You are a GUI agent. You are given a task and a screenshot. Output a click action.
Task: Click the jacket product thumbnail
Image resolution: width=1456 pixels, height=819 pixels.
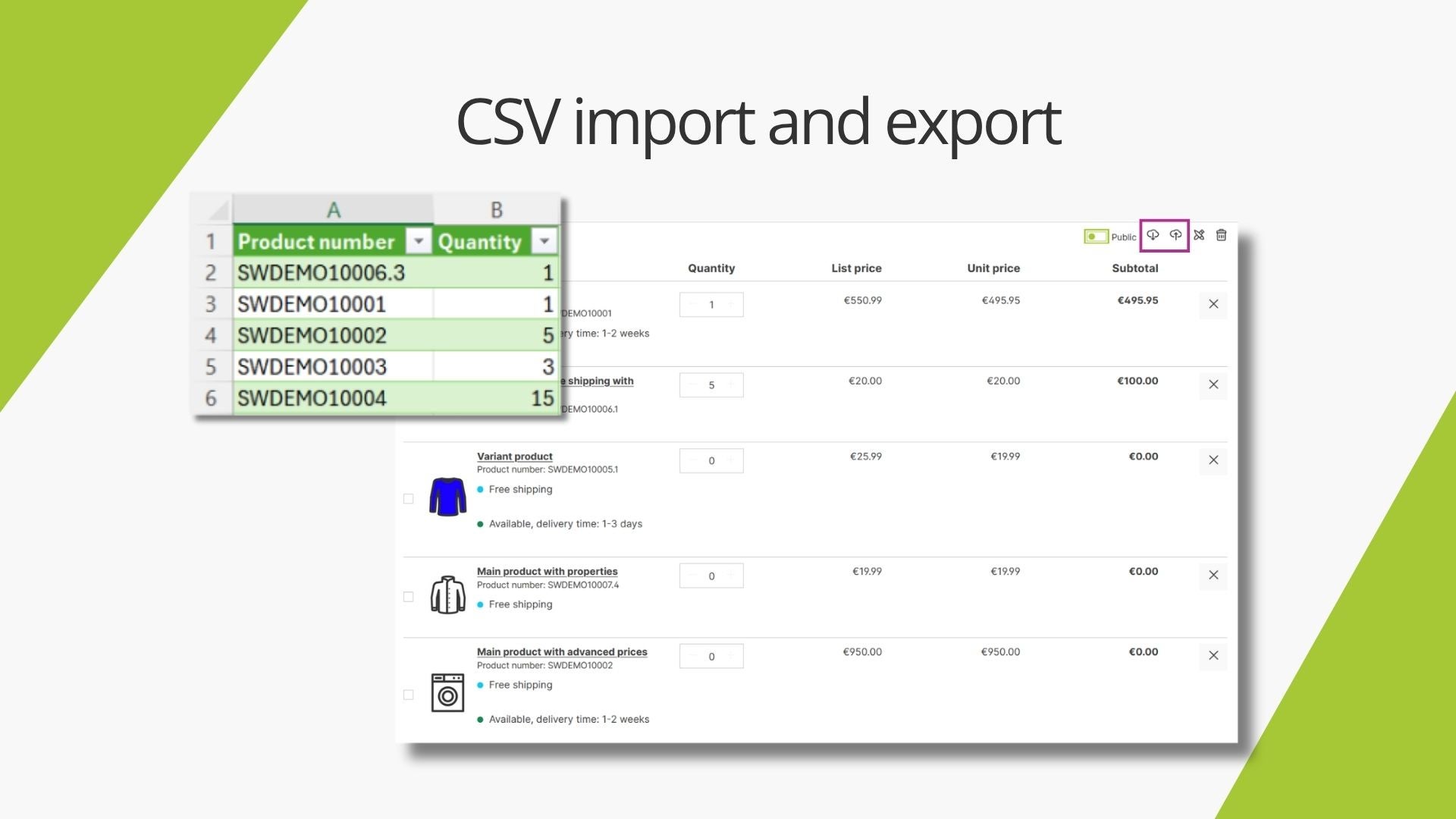447,595
